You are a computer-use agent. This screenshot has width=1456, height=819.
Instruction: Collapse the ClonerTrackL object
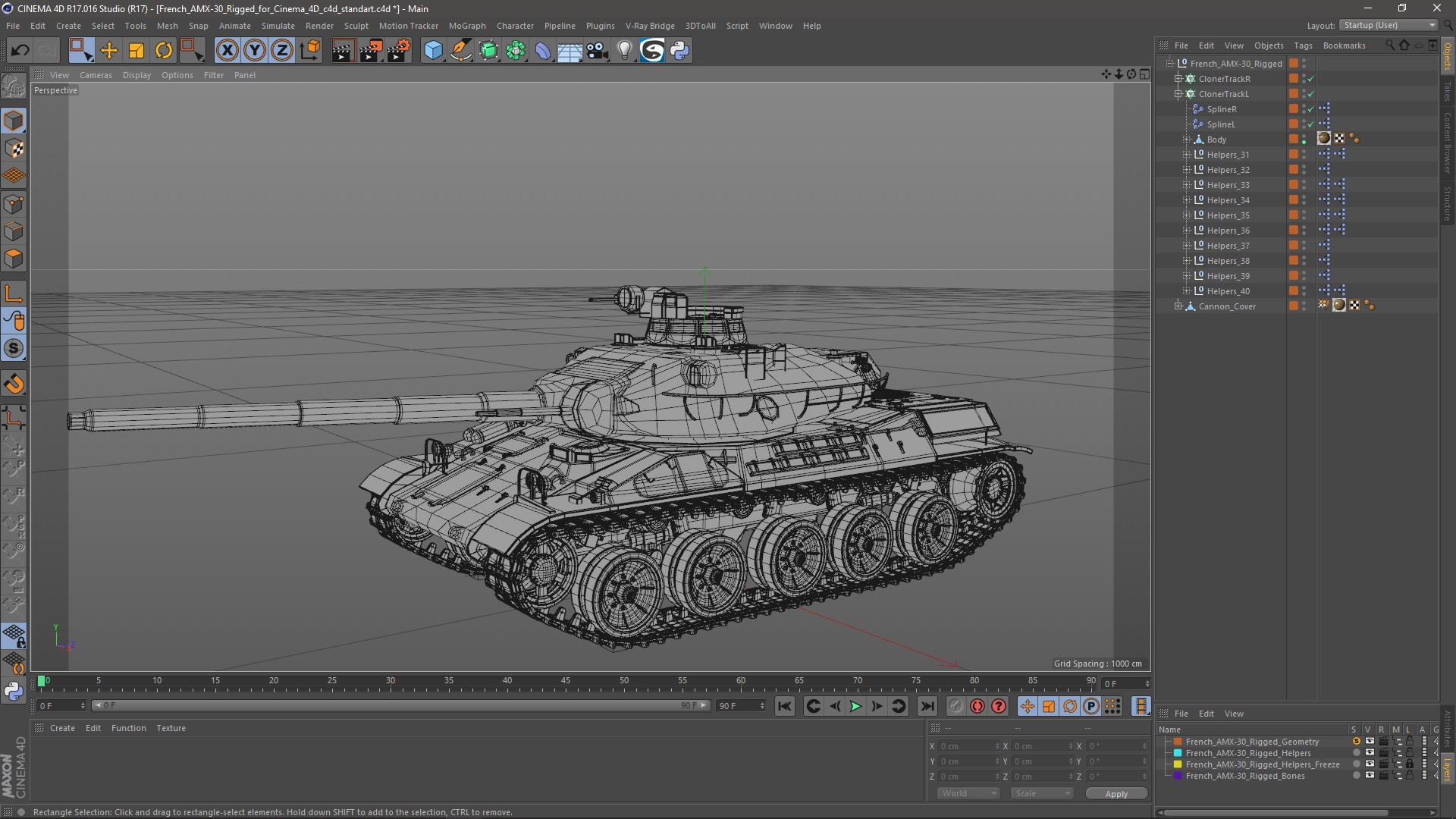click(x=1178, y=94)
